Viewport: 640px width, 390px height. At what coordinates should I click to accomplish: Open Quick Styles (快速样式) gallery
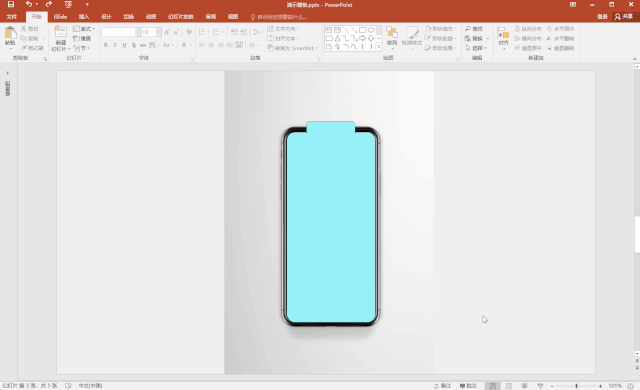pos(411,37)
